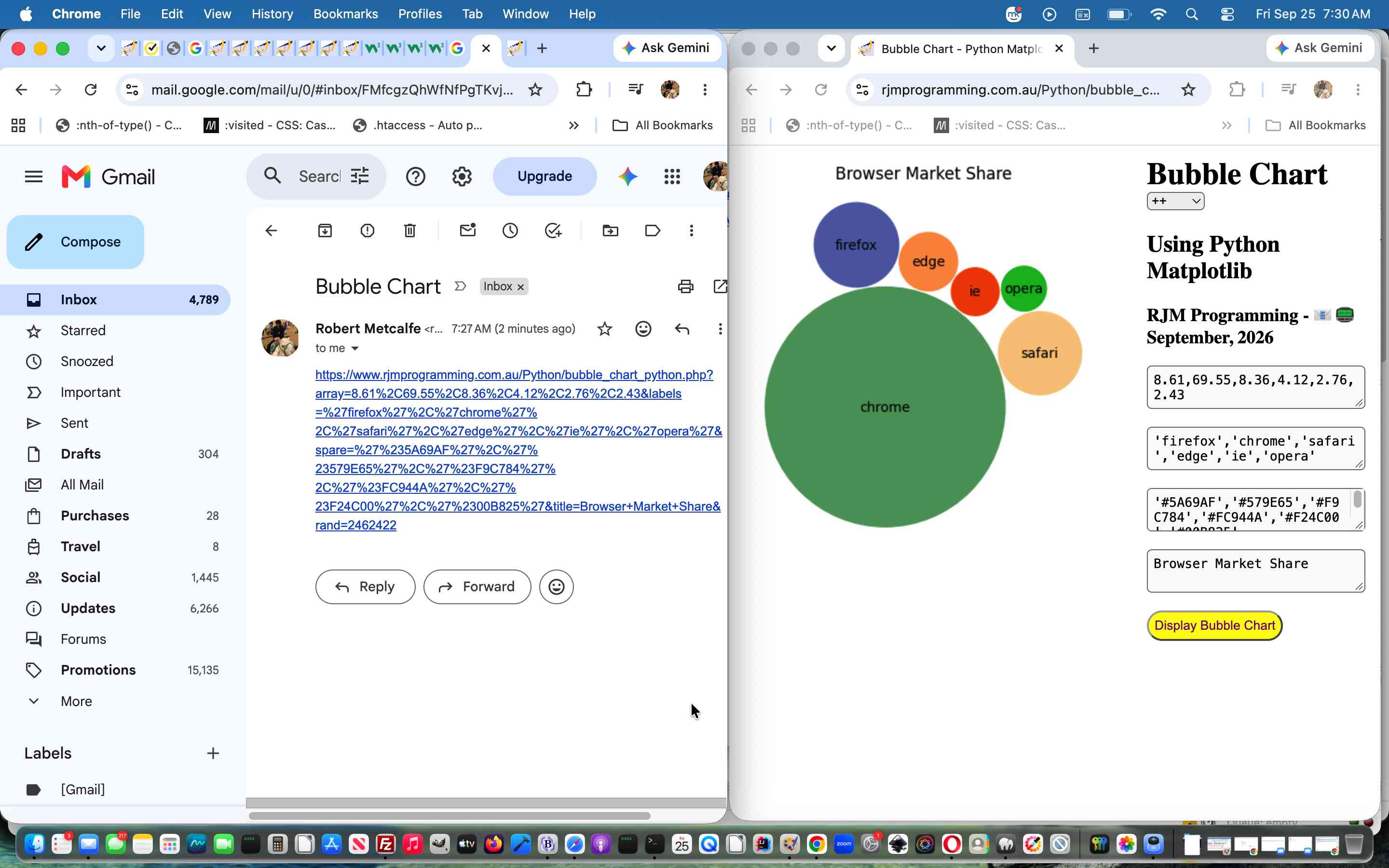Go back to inbox arrow
1389x868 pixels.
(x=271, y=231)
